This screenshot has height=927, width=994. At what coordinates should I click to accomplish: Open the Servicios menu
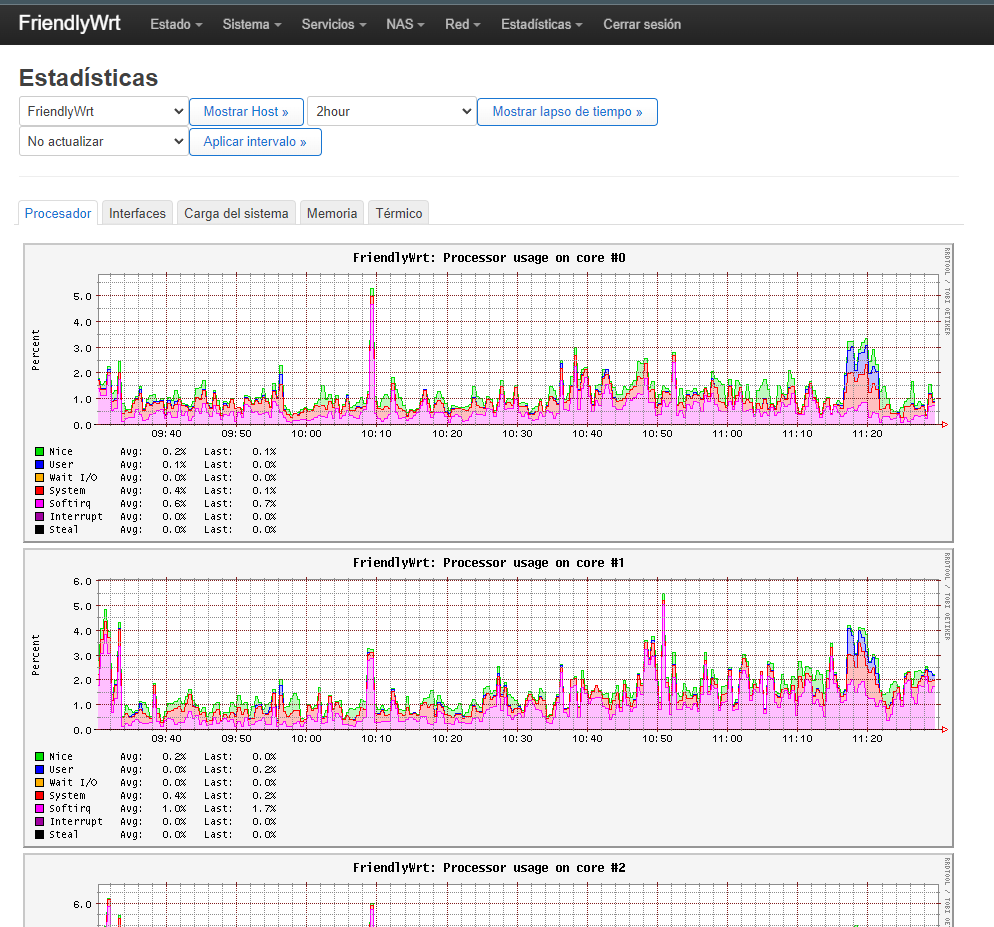tap(333, 24)
